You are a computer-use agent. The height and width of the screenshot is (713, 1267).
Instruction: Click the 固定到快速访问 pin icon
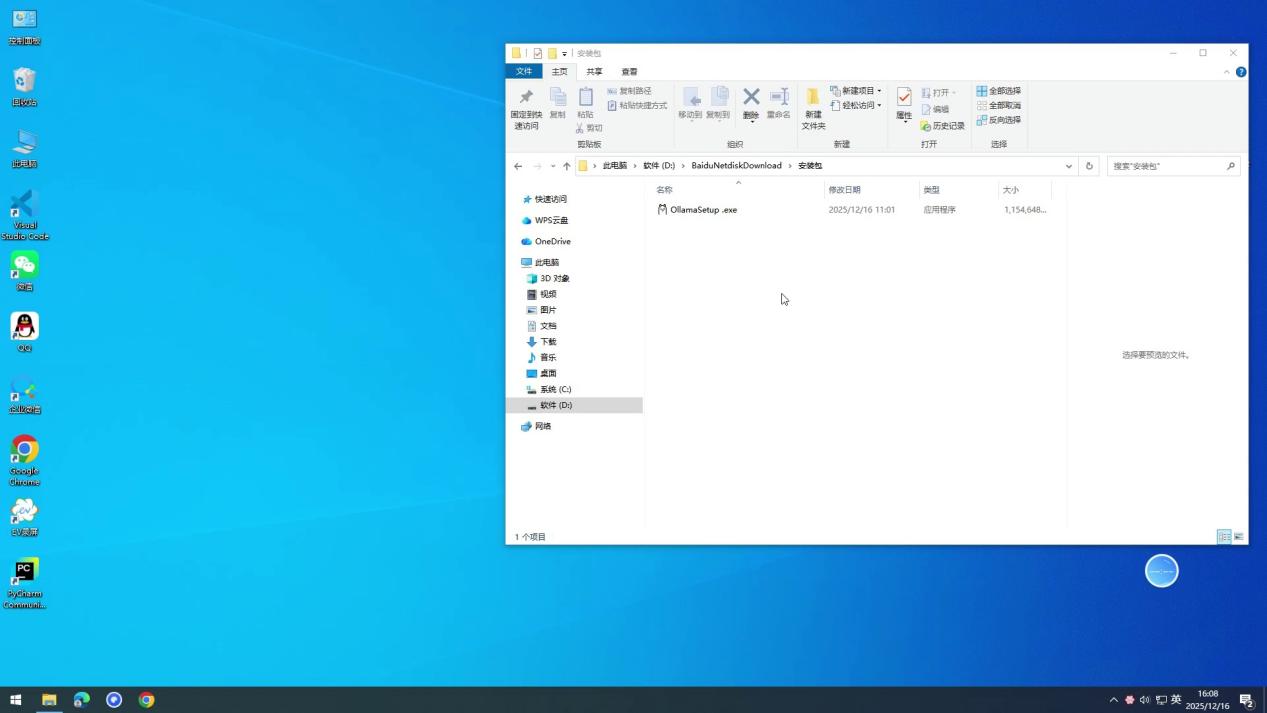click(x=526, y=98)
